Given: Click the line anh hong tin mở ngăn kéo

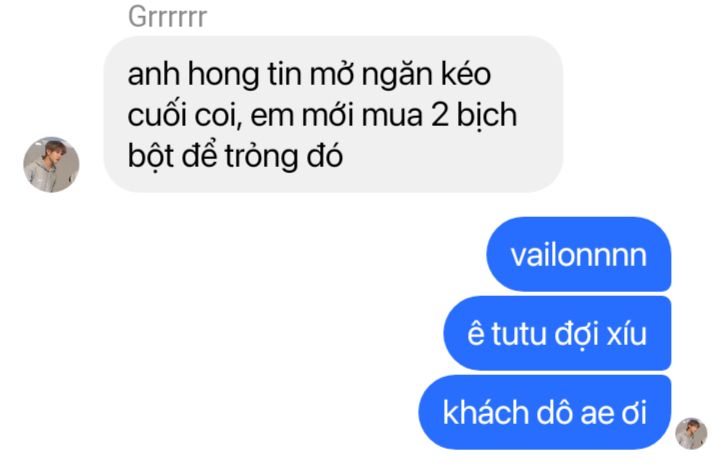Looking at the screenshot, I should (309, 74).
